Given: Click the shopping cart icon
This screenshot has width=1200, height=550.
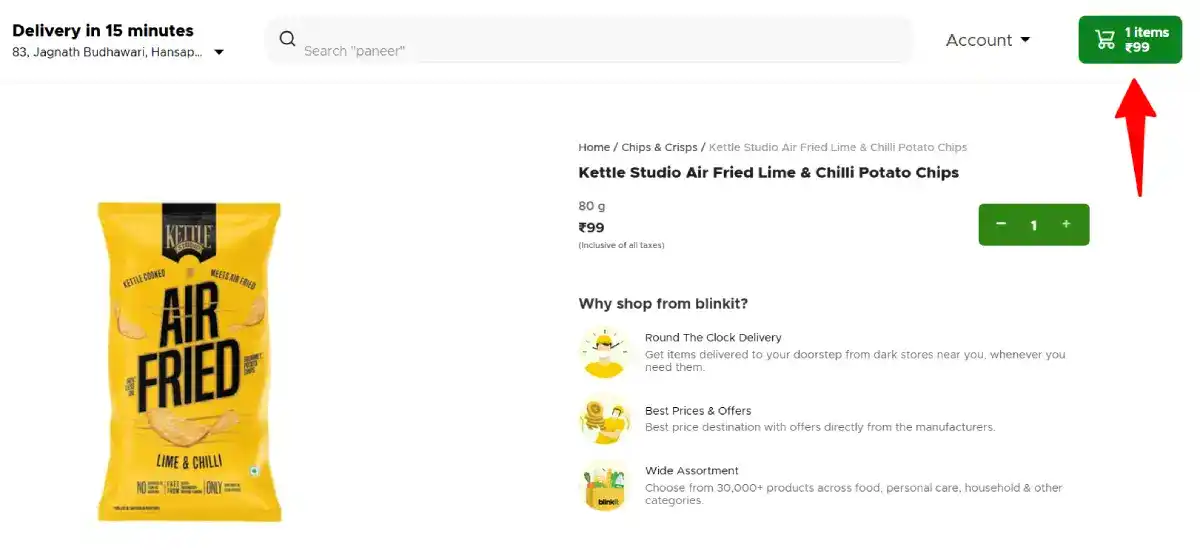Looking at the screenshot, I should (1105, 40).
